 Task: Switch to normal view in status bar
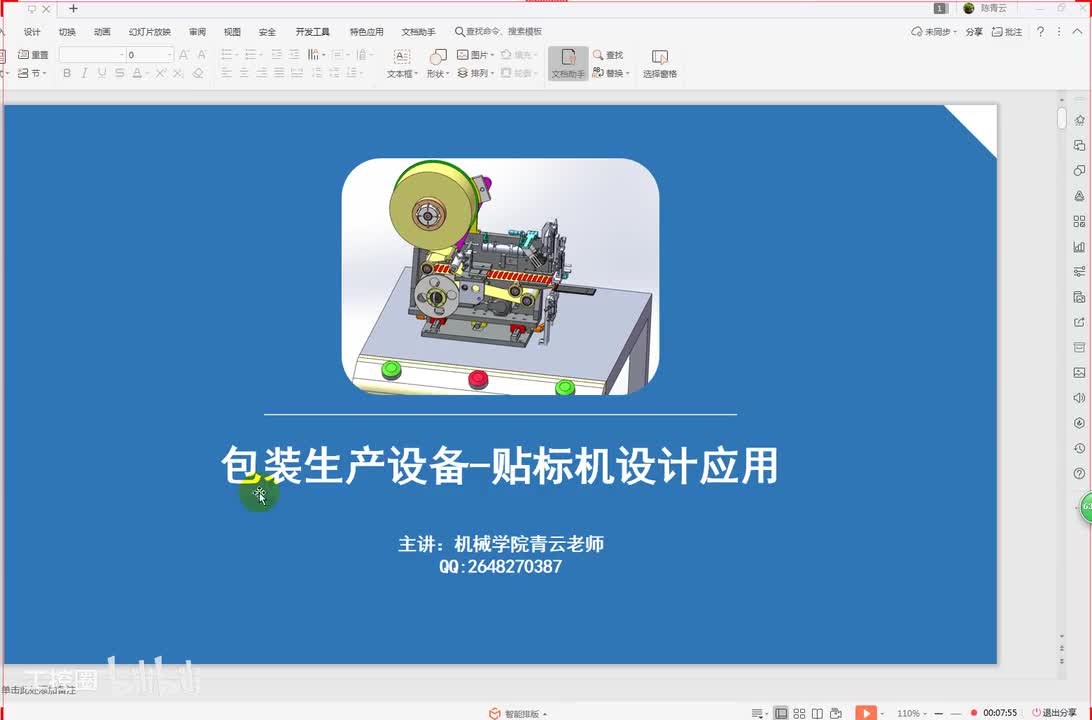(781, 714)
